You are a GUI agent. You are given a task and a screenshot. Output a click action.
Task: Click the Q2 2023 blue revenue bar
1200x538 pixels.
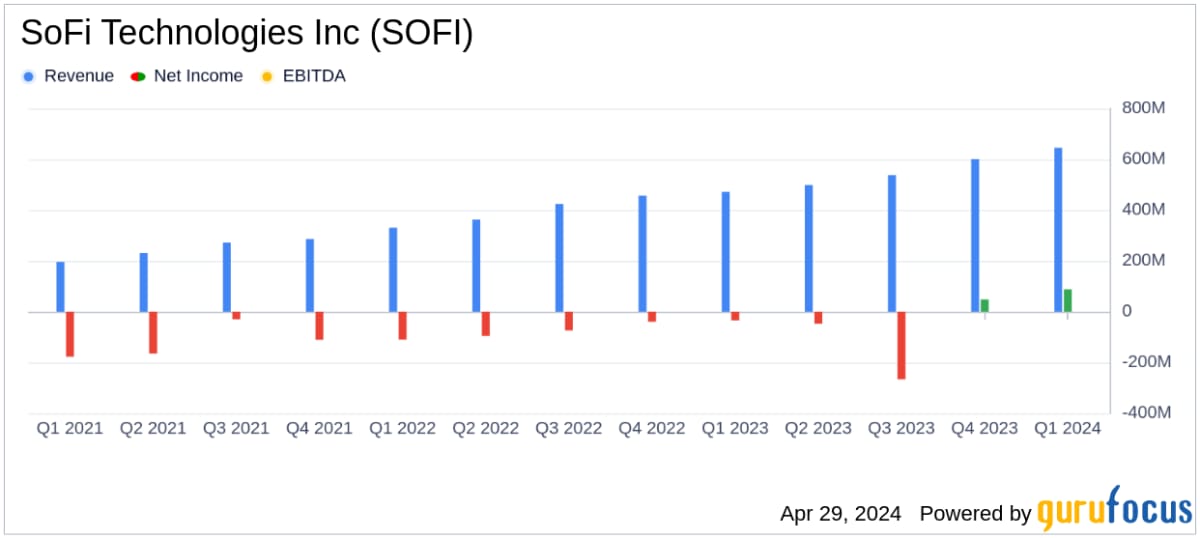pyautogui.click(x=808, y=249)
